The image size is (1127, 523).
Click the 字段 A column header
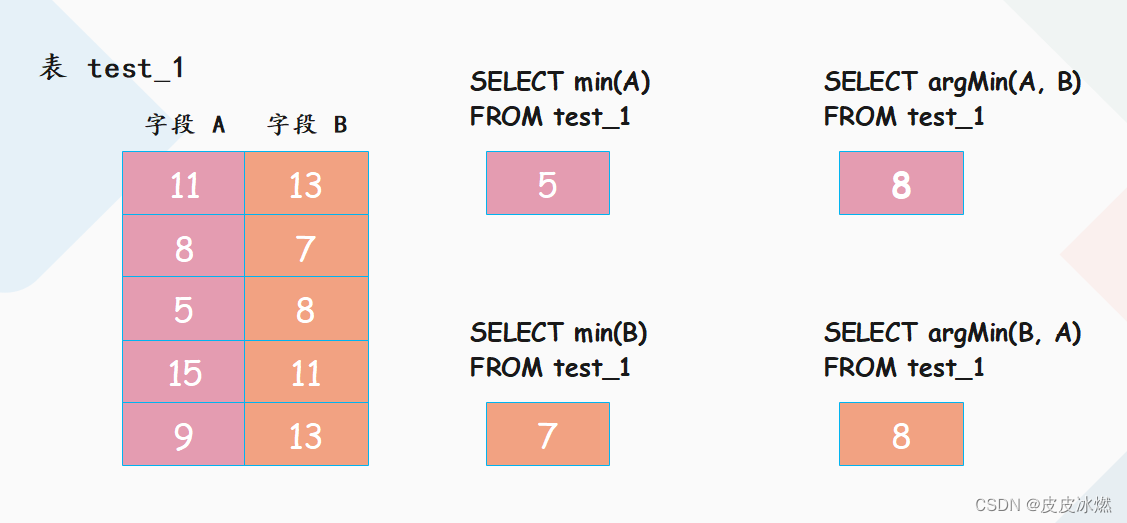185,125
